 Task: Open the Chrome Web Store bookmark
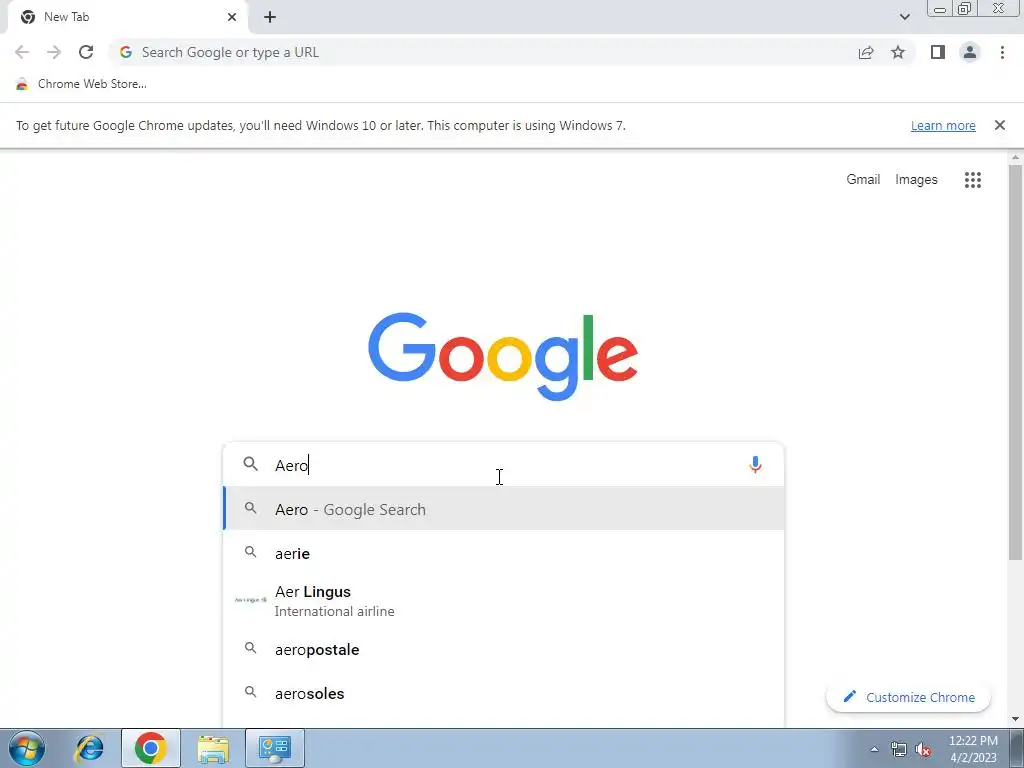pyautogui.click(x=81, y=84)
